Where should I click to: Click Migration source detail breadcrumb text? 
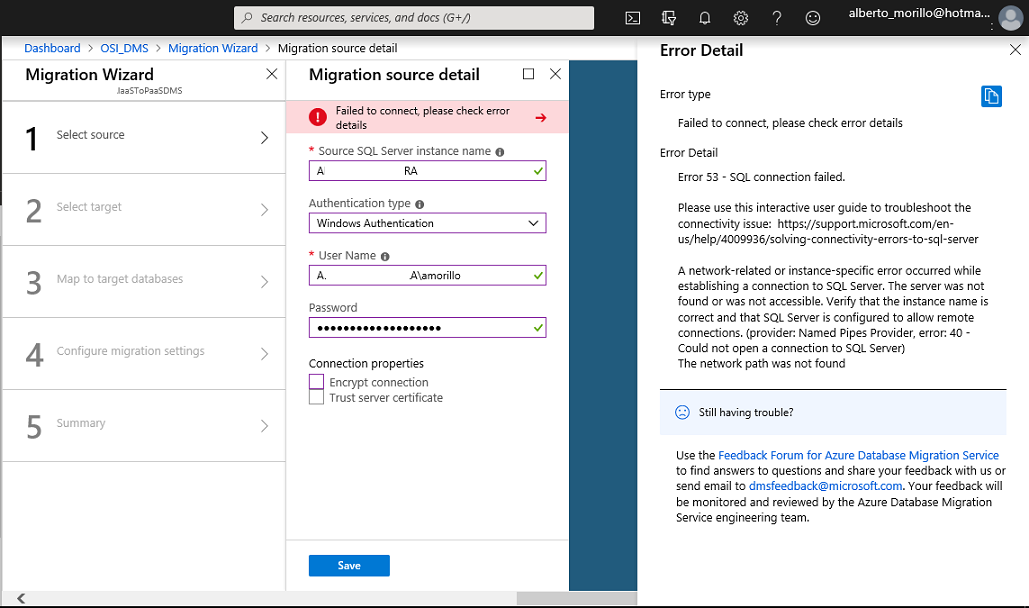pyautogui.click(x=337, y=48)
